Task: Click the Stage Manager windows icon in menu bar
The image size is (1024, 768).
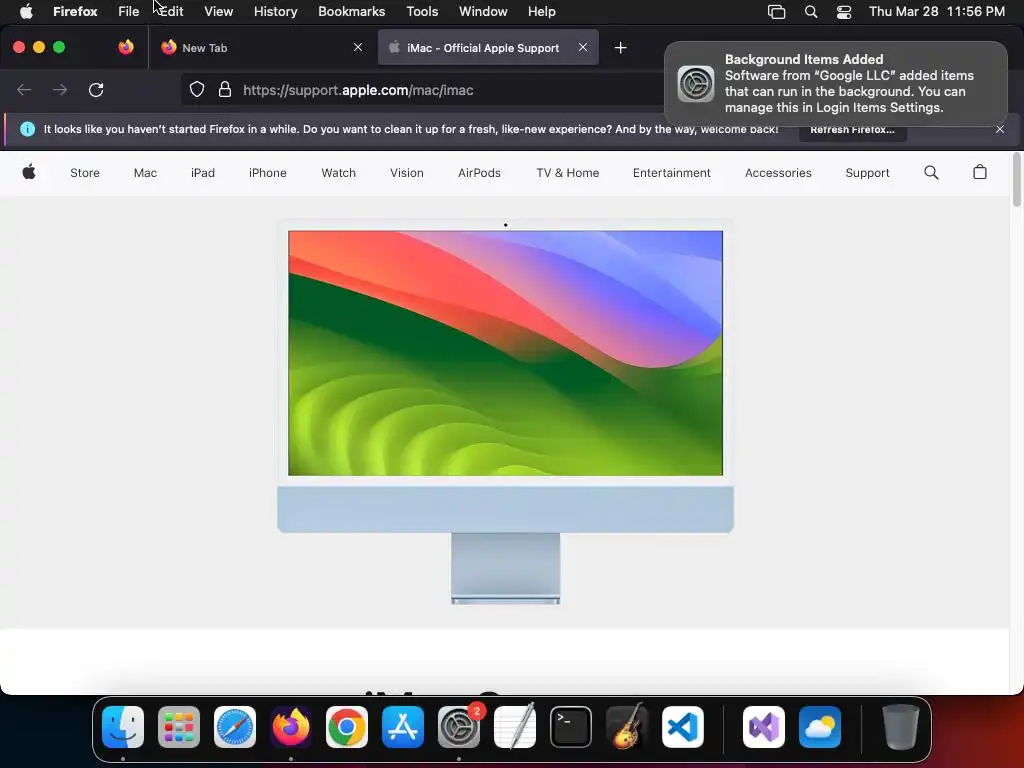Action: tap(776, 12)
